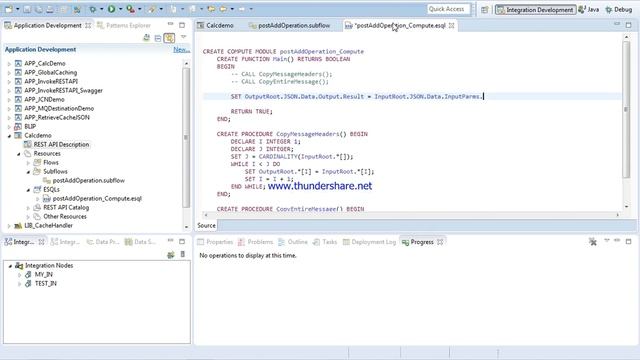The height and width of the screenshot is (360, 640).
Task: Click the back navigation arrow toolbar icon
Action: pyautogui.click(x=224, y=9)
